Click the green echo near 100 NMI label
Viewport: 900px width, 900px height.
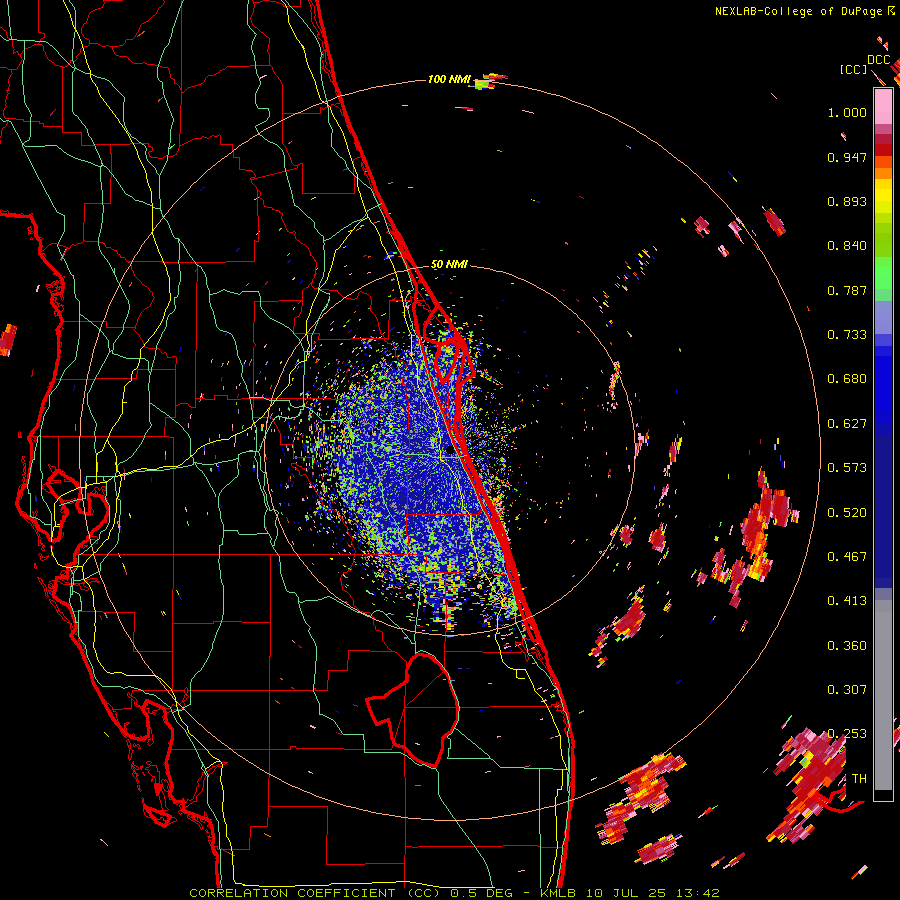click(x=482, y=84)
